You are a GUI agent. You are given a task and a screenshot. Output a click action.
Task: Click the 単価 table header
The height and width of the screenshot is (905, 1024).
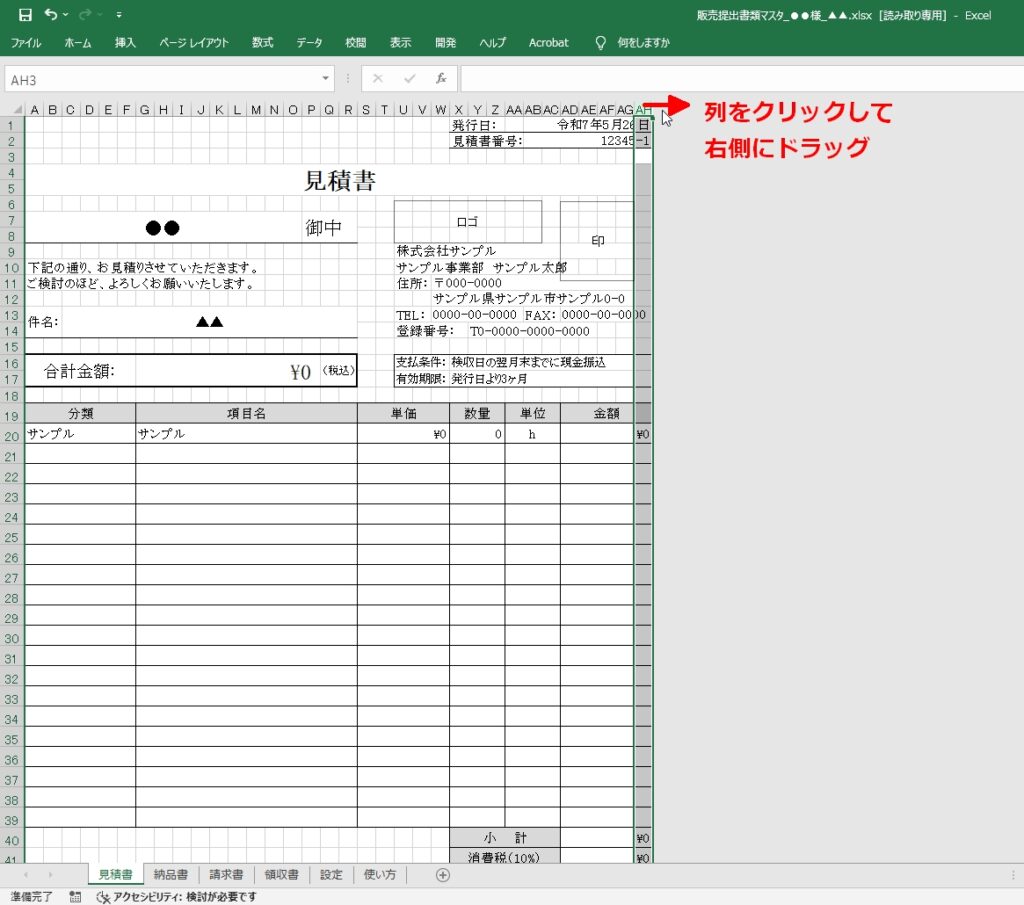(404, 413)
